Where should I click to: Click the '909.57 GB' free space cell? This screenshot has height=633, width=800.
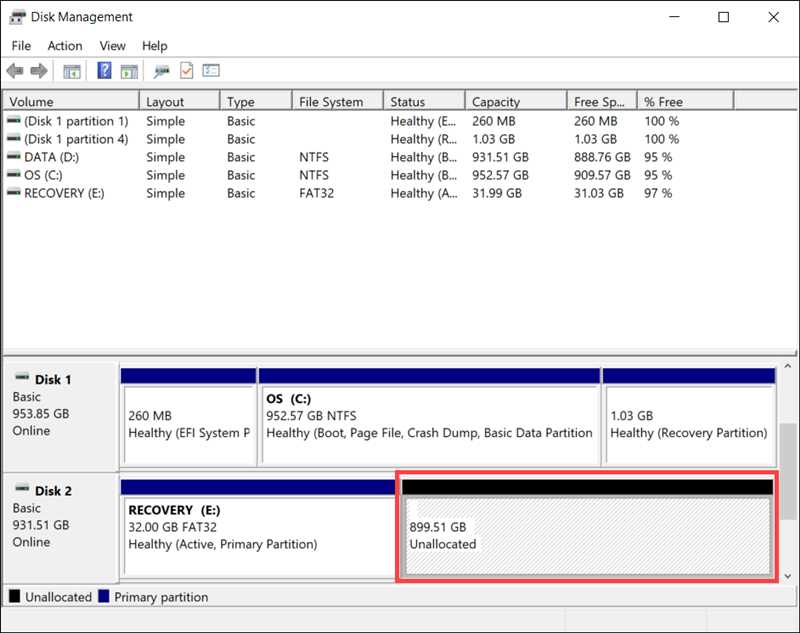pyautogui.click(x=602, y=175)
